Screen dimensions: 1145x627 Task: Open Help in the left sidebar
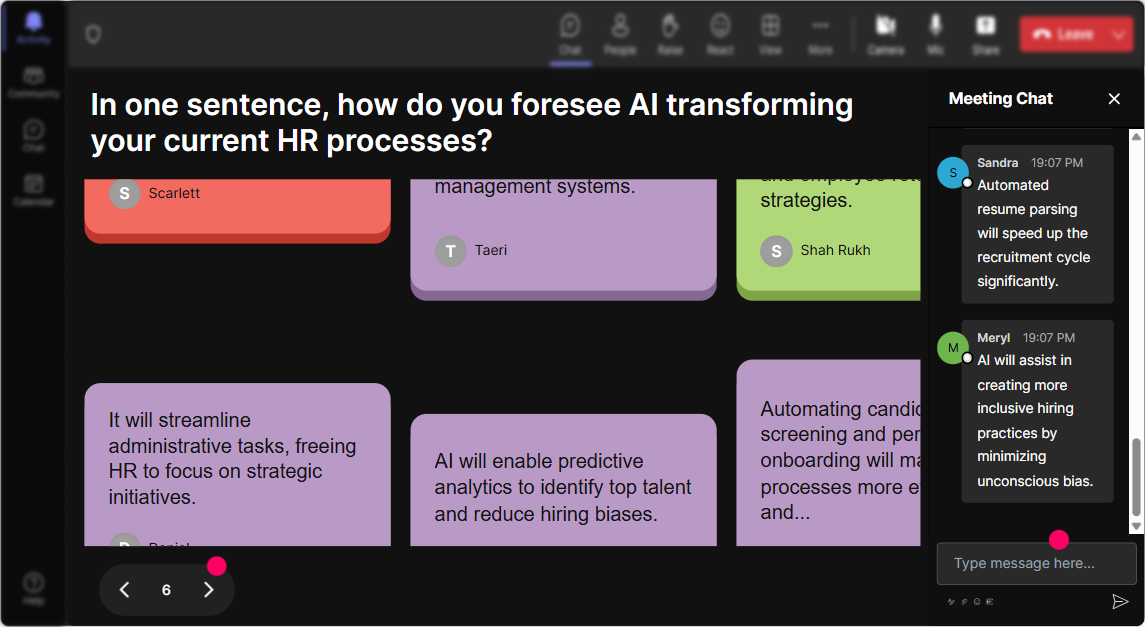pyautogui.click(x=34, y=588)
